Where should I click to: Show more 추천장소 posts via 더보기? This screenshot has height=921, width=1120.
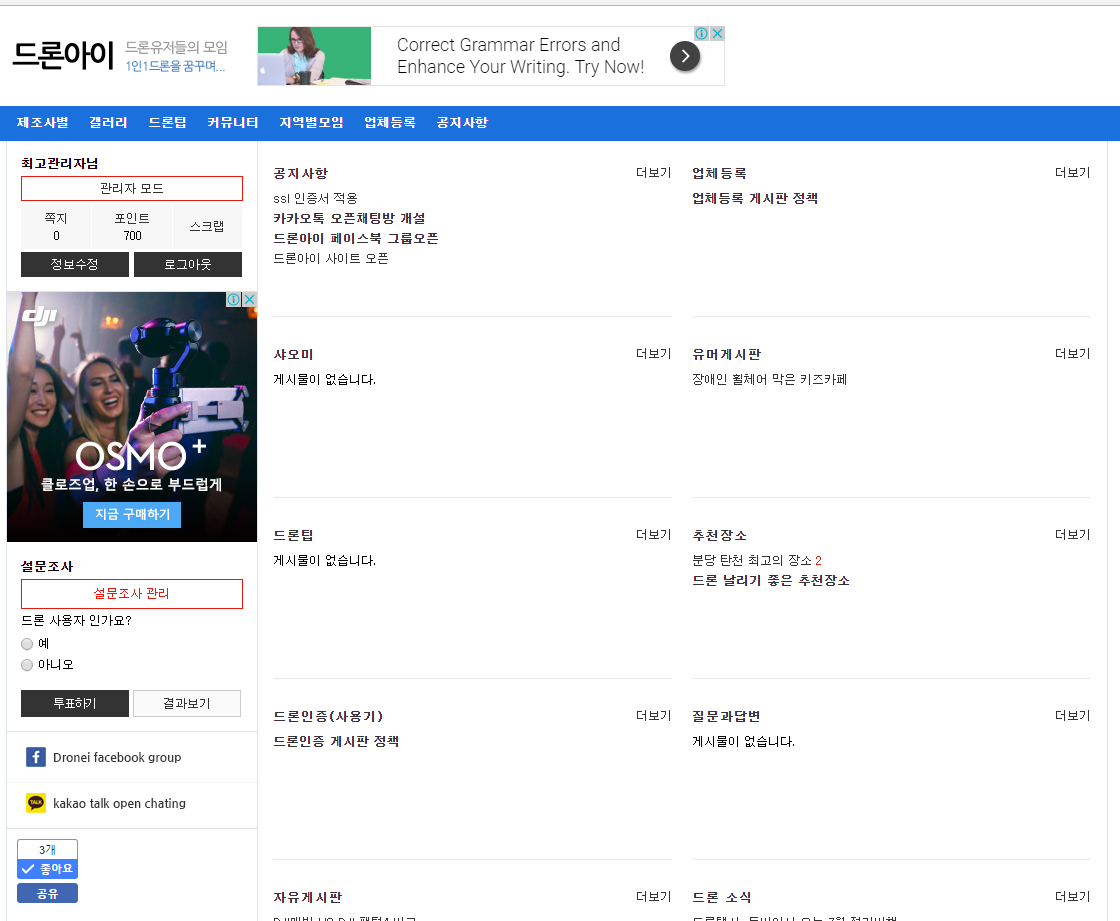(1072, 535)
